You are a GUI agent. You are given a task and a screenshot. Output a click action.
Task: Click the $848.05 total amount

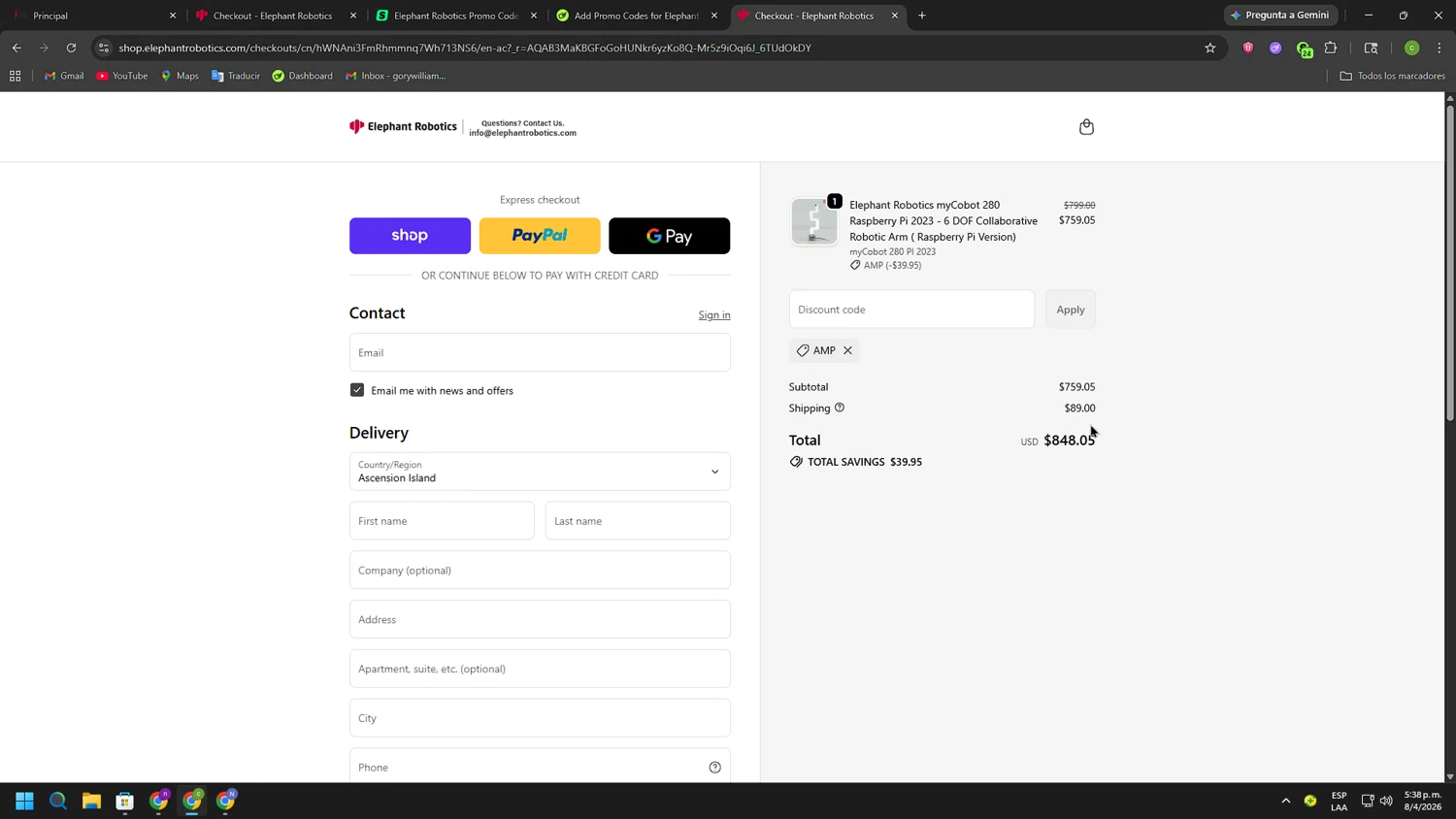pos(1069,441)
